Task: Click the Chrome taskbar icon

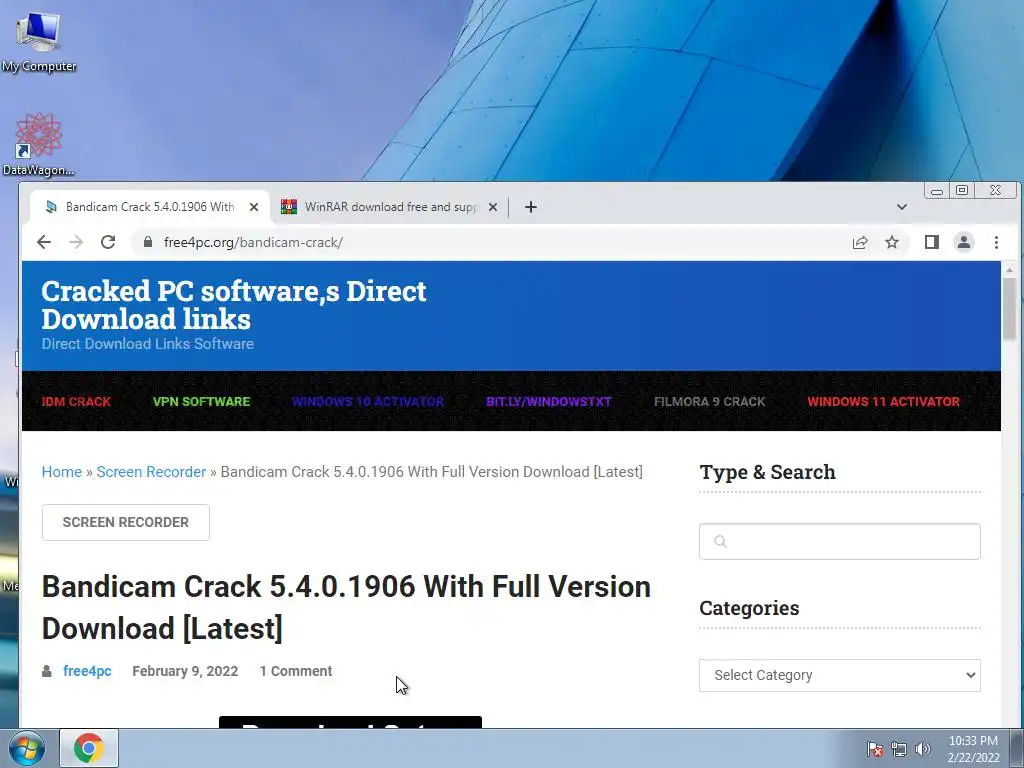Action: (89, 748)
